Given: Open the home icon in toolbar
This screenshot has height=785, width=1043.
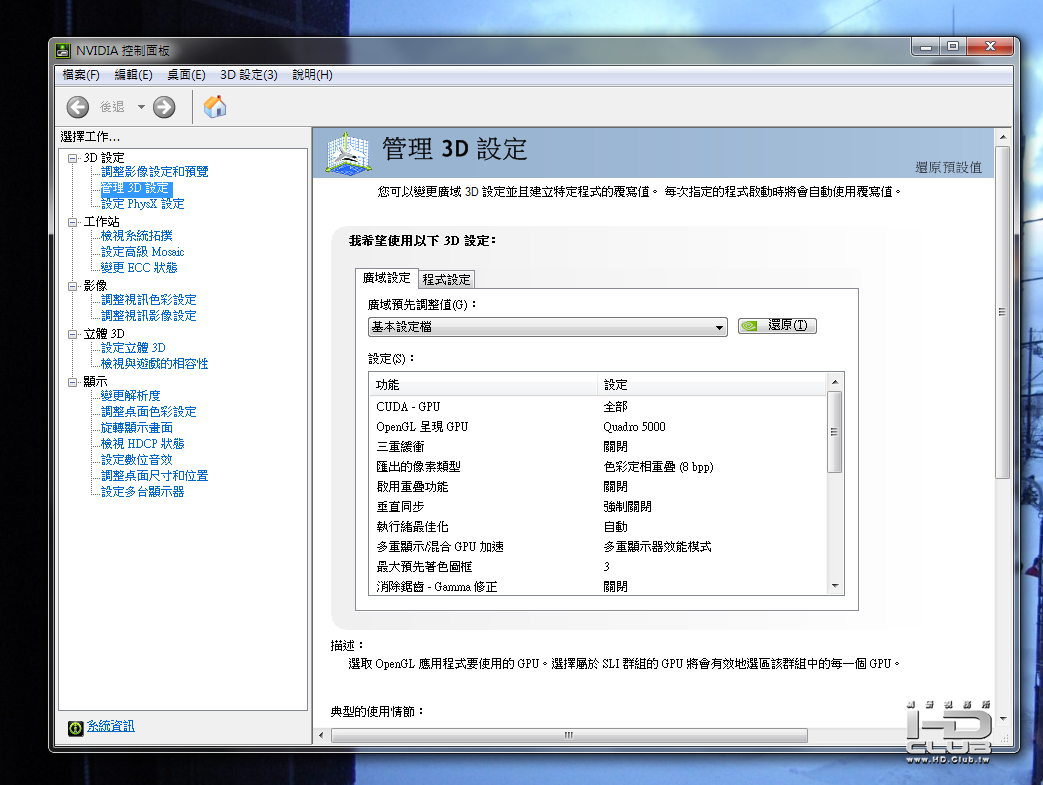Looking at the screenshot, I should [215, 106].
